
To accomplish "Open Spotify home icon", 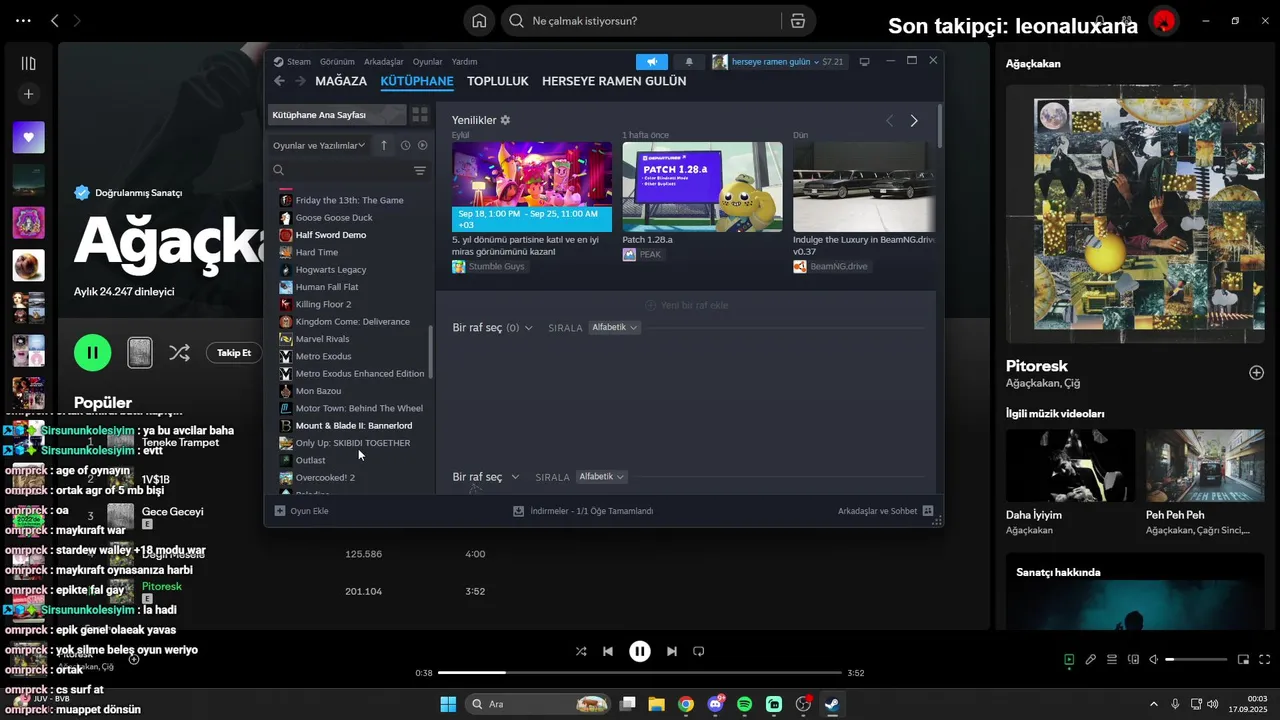I will pos(479,21).
